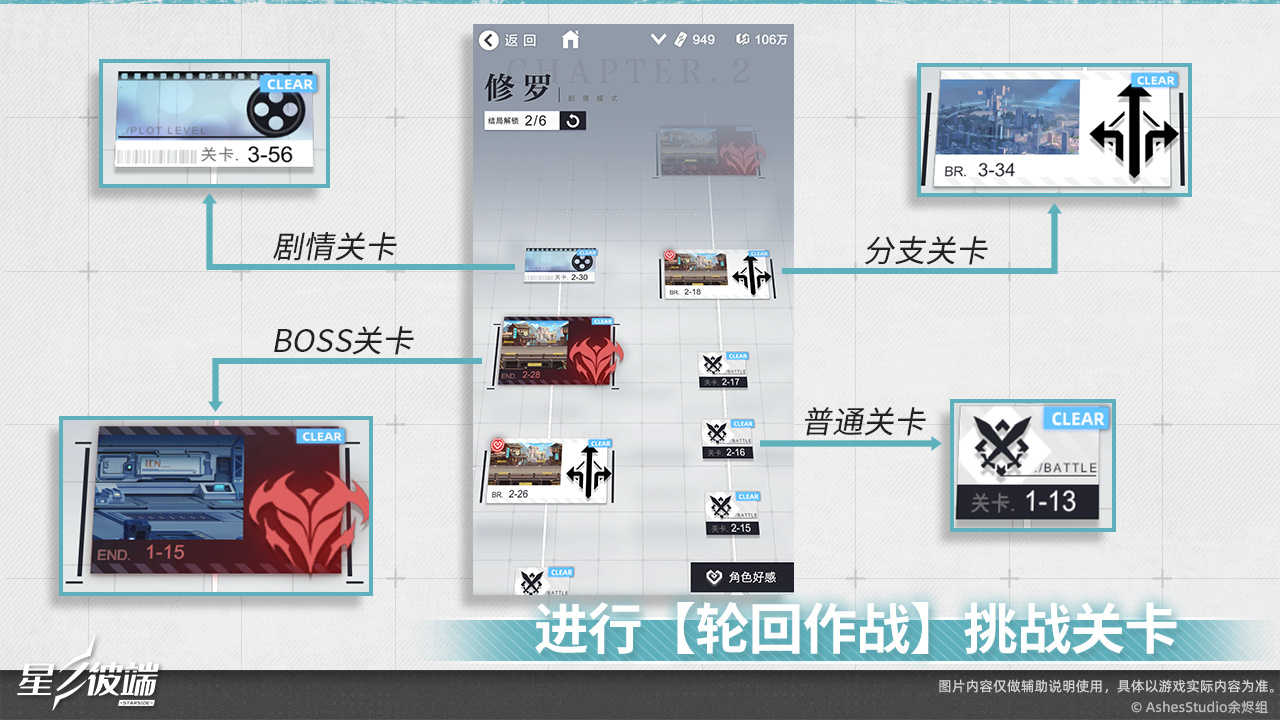This screenshot has width=1280, height=720.
Task: Open boss level card END. 2-28
Action: tap(557, 353)
